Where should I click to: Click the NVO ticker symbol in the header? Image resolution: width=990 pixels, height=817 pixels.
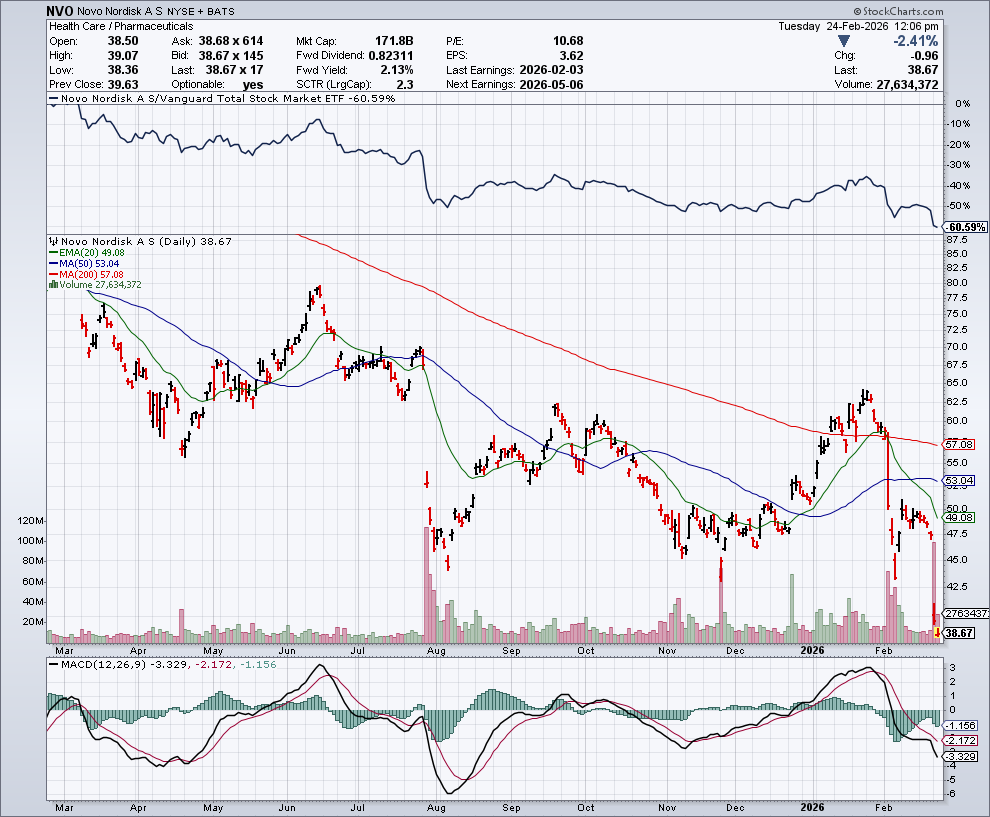click(61, 11)
